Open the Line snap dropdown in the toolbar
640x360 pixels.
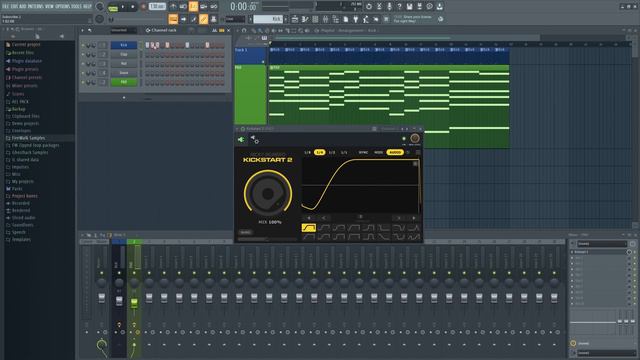tap(235, 19)
